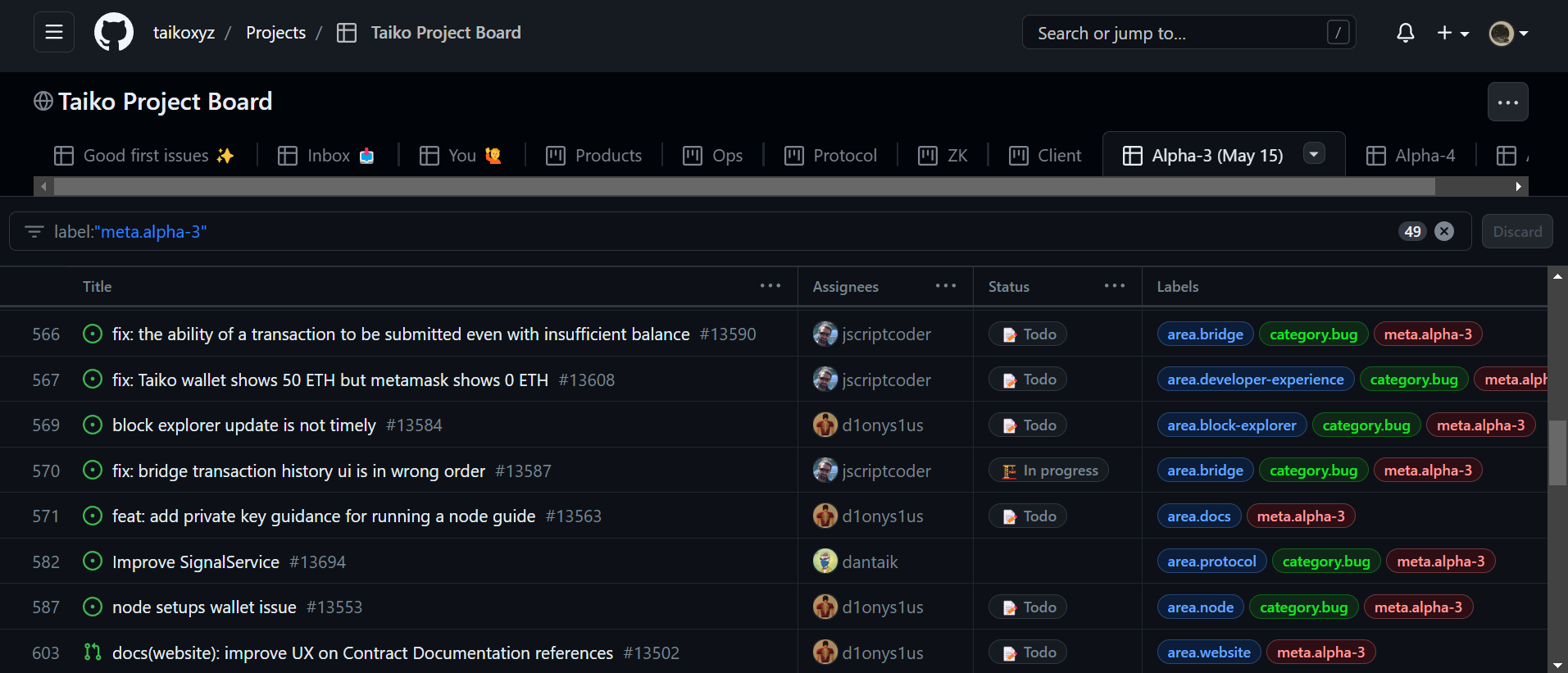Go to GitHub home via Octocat logo
Image resolution: width=1568 pixels, height=673 pixels.
(x=114, y=33)
